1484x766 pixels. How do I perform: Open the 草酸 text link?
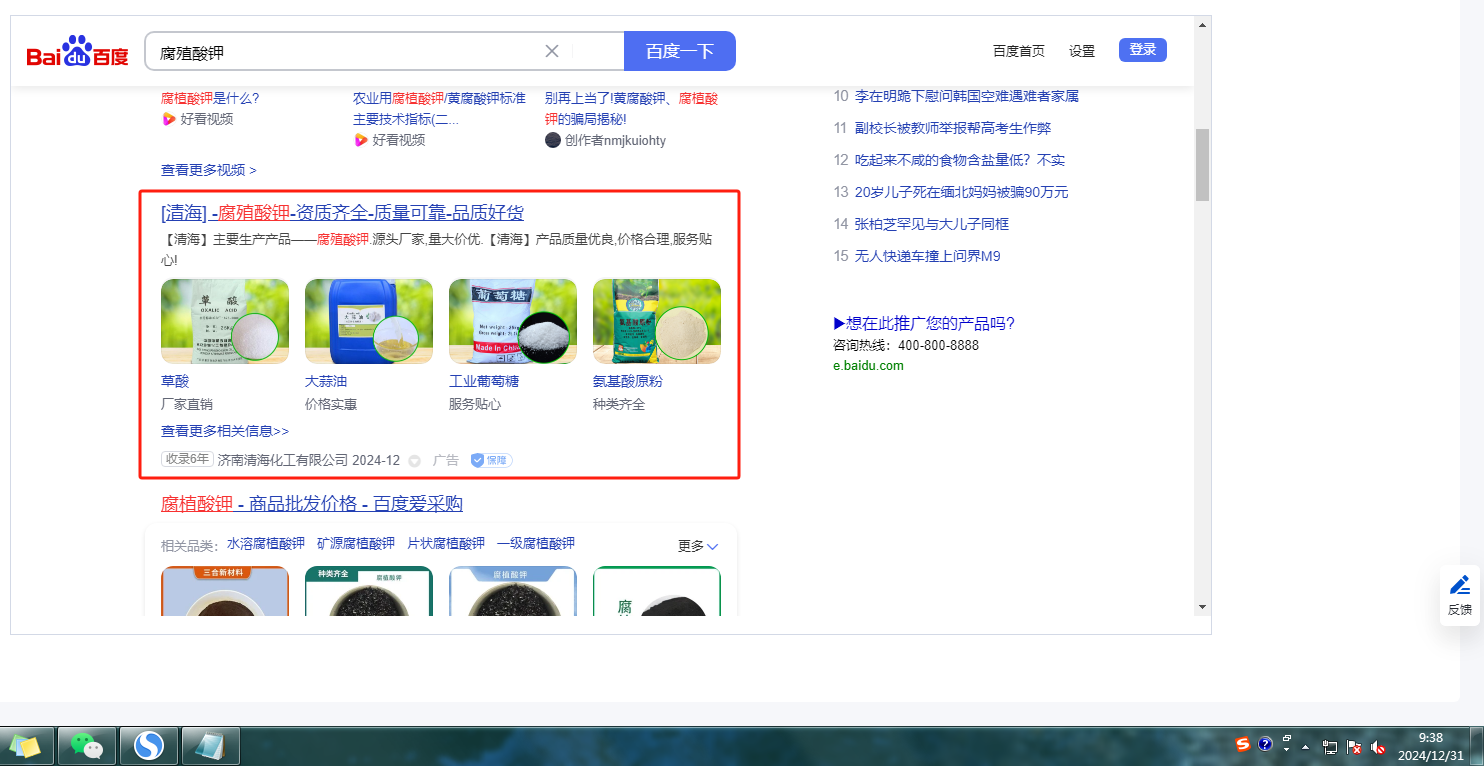point(175,381)
